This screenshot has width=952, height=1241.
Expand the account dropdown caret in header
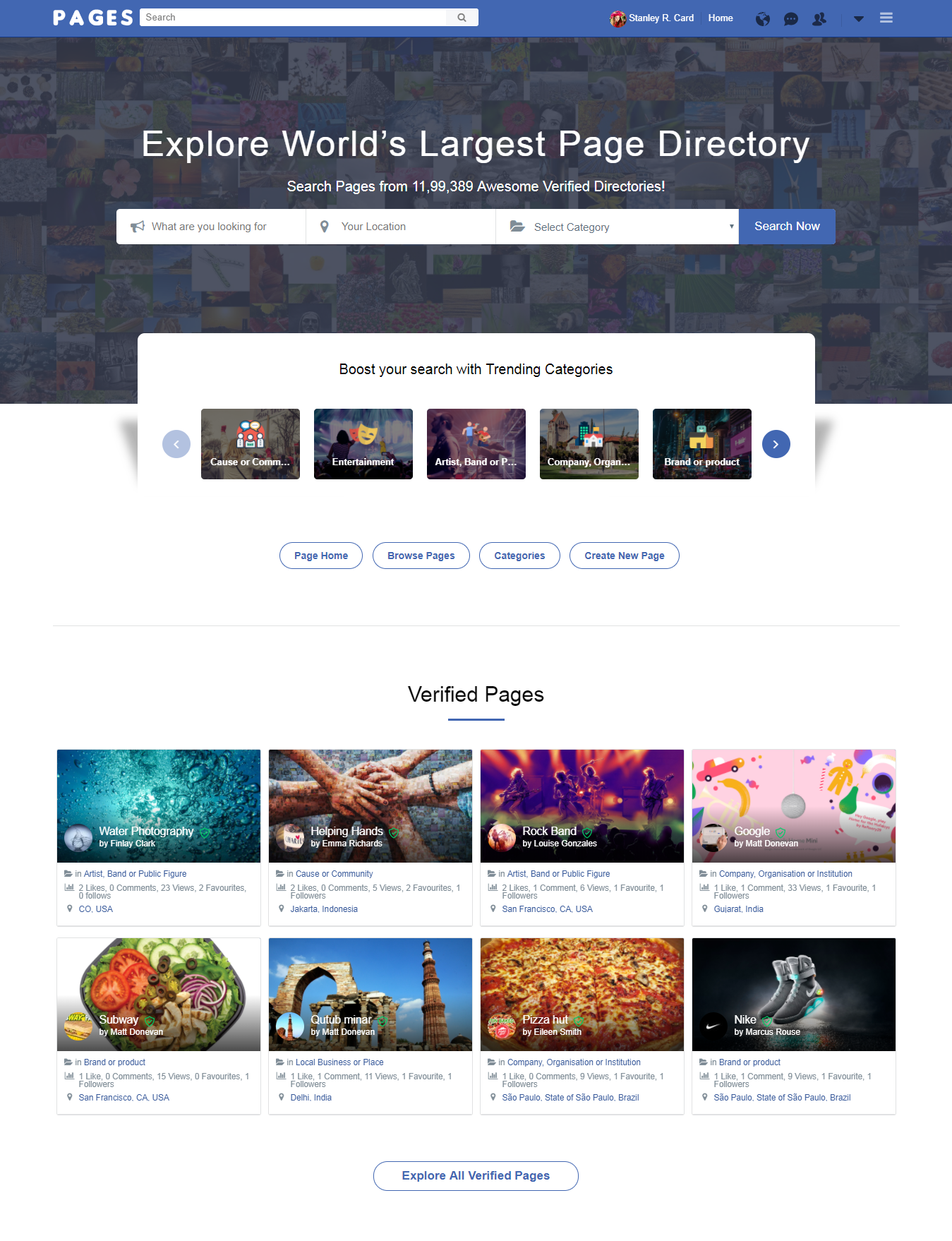(859, 19)
